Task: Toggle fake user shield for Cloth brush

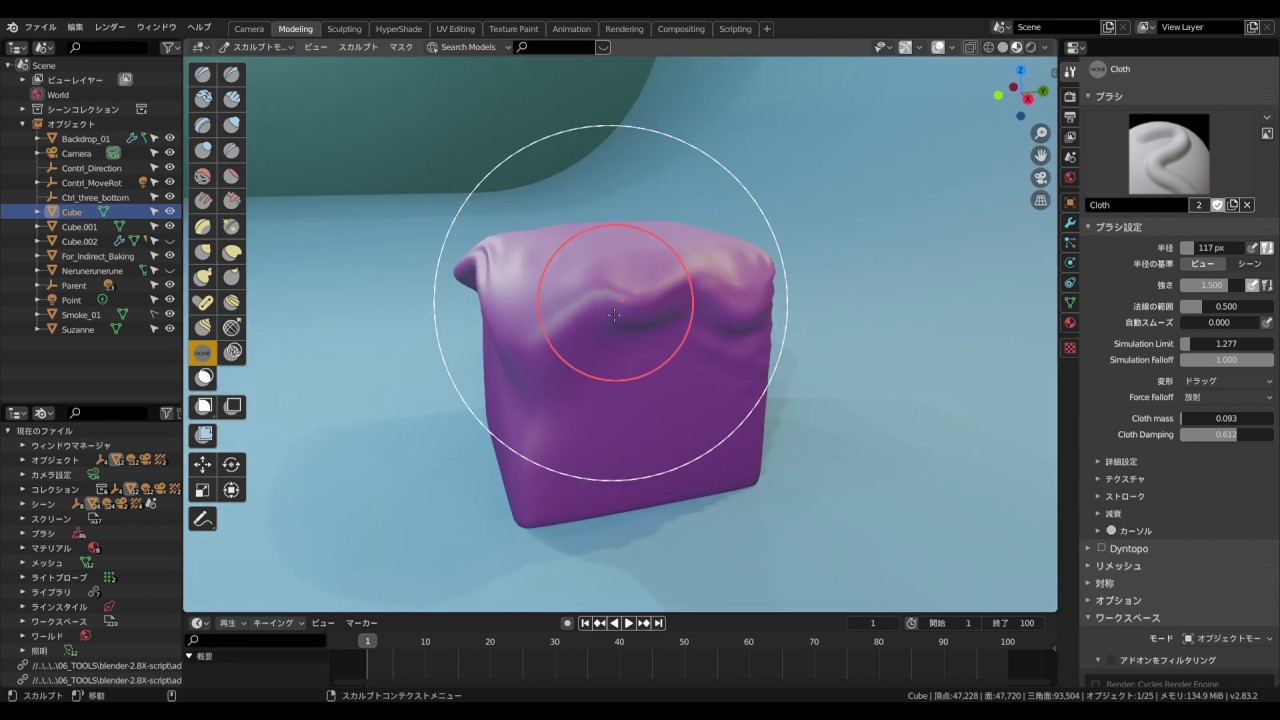Action: [x=1217, y=205]
